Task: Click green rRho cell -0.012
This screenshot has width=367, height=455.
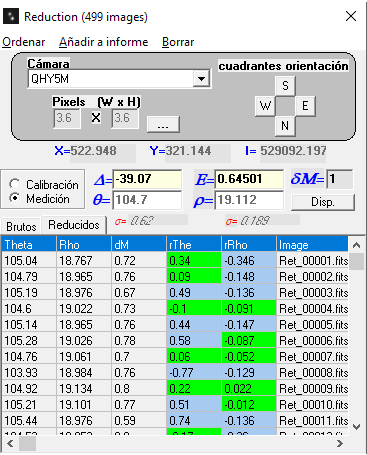Action: pos(249,405)
